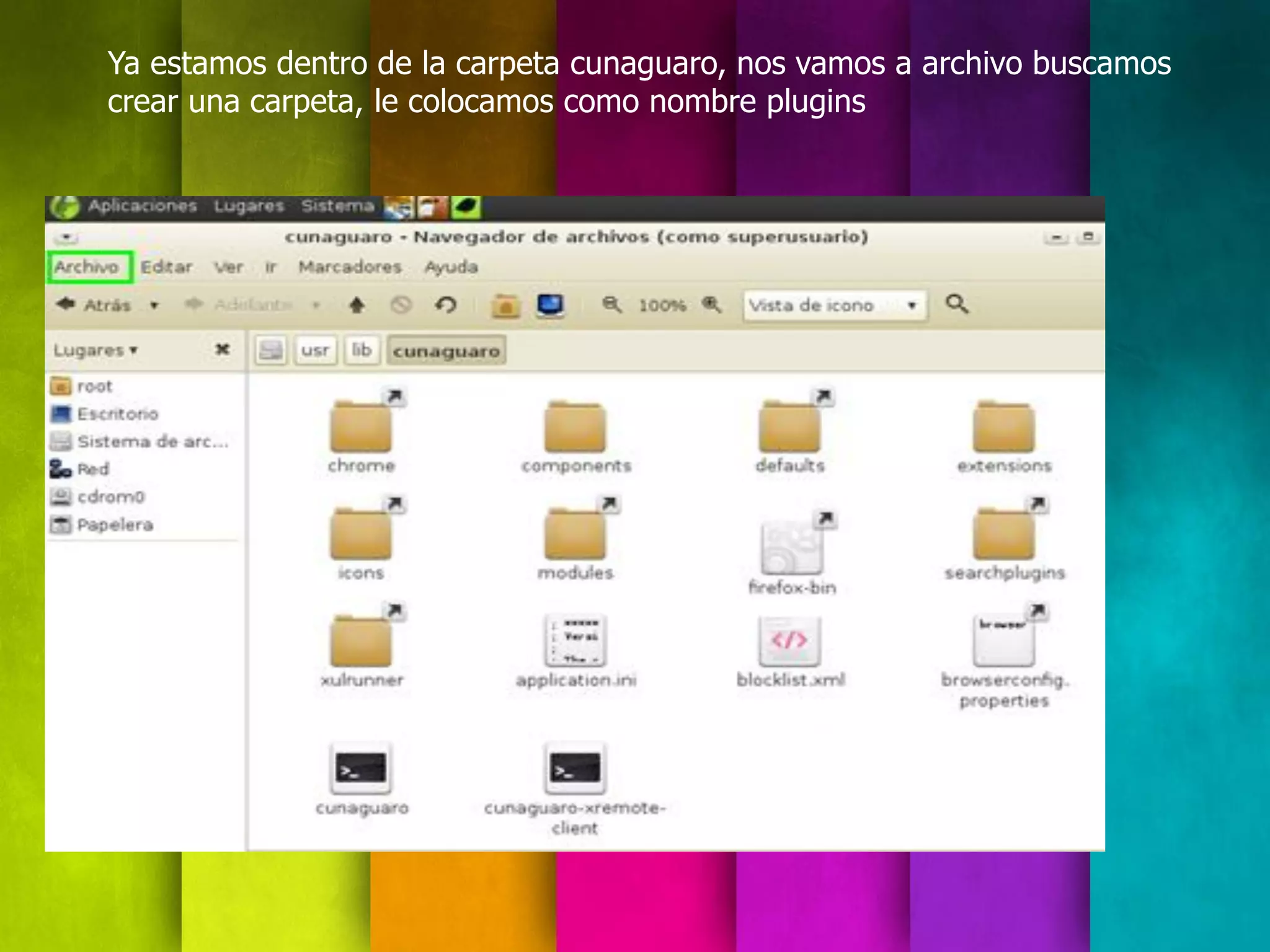This screenshot has width=1270, height=952.
Task: Open the Ver menu
Action: click(229, 267)
